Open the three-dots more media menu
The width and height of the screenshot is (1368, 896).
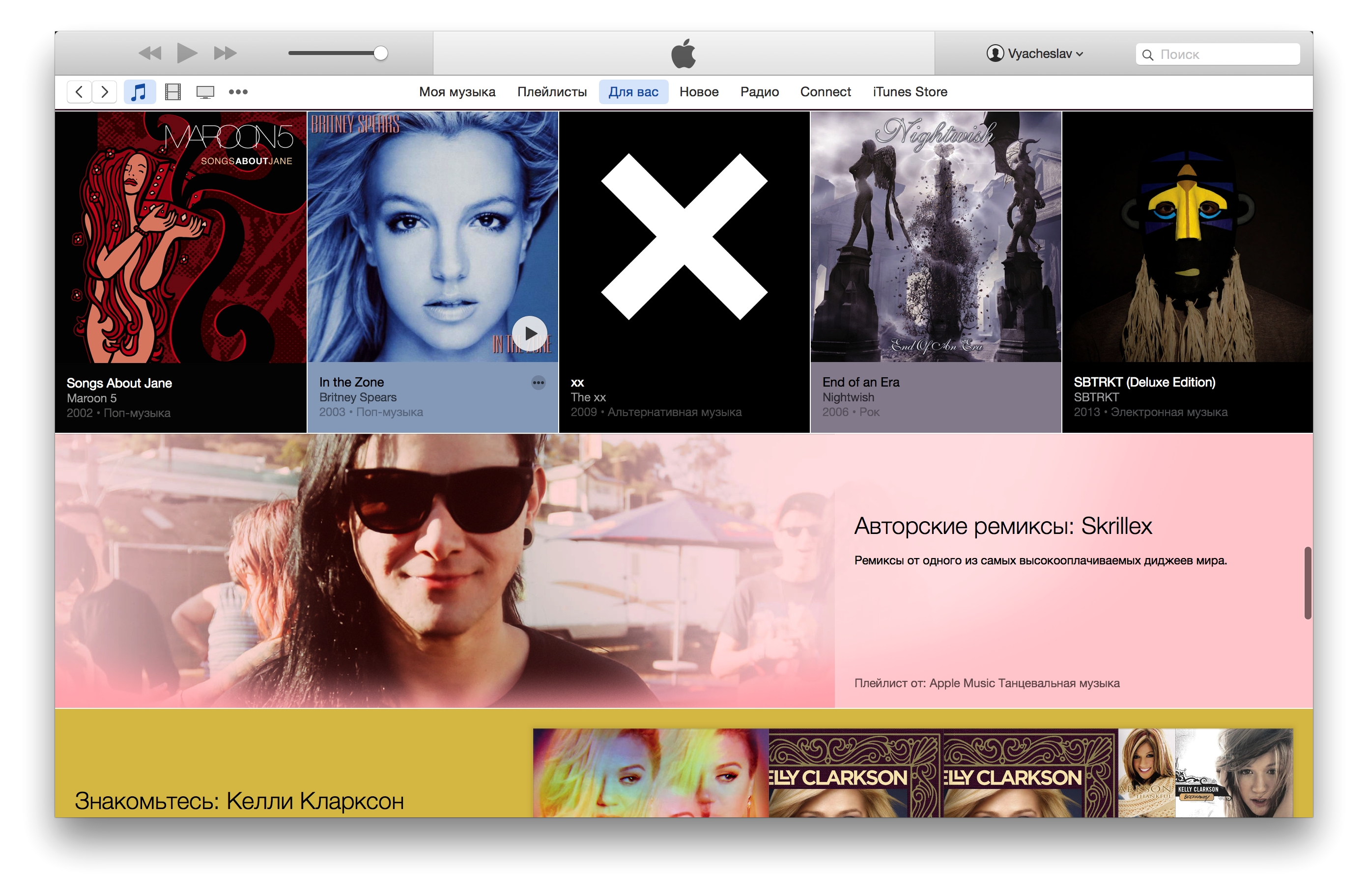[x=238, y=92]
